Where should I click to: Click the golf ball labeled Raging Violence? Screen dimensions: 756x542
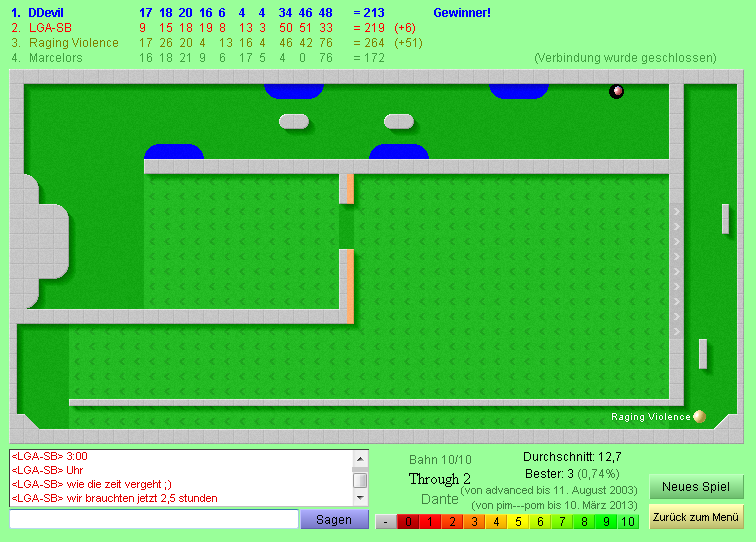tap(699, 416)
